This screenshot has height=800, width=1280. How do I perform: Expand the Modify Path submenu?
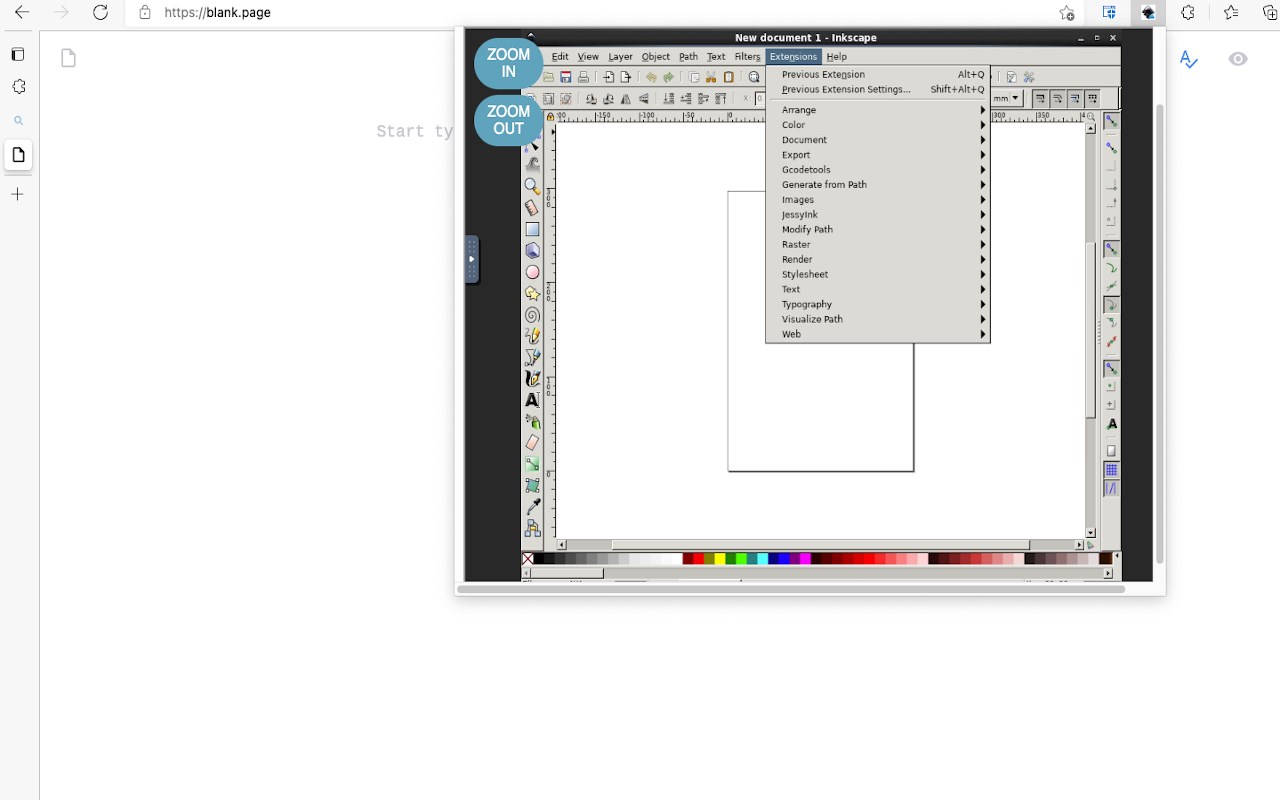878,230
